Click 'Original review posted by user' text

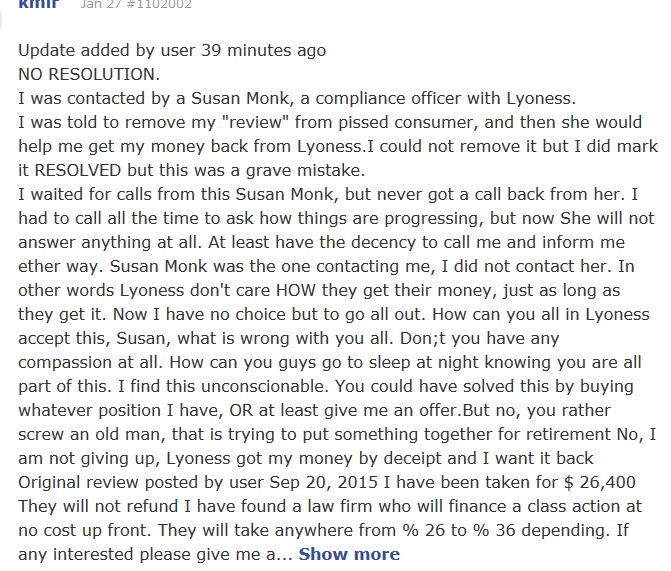(140, 482)
